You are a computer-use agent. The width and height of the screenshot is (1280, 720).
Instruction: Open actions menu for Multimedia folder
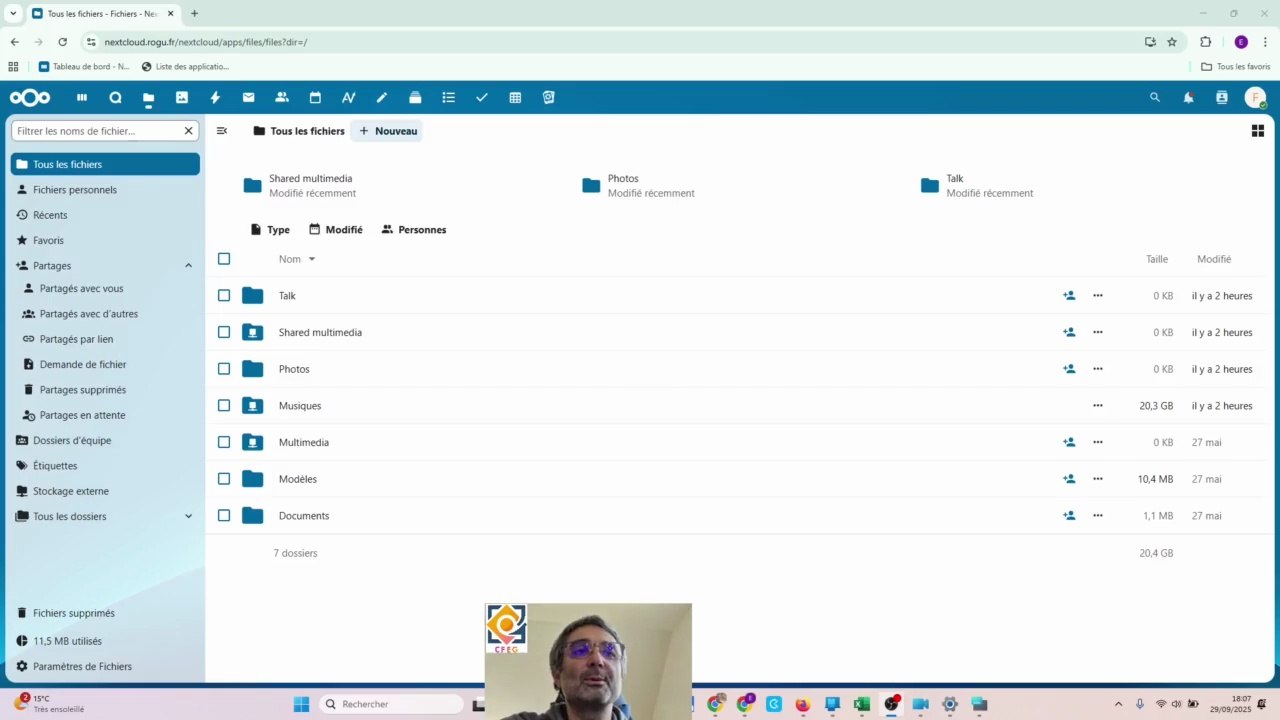[x=1098, y=442]
